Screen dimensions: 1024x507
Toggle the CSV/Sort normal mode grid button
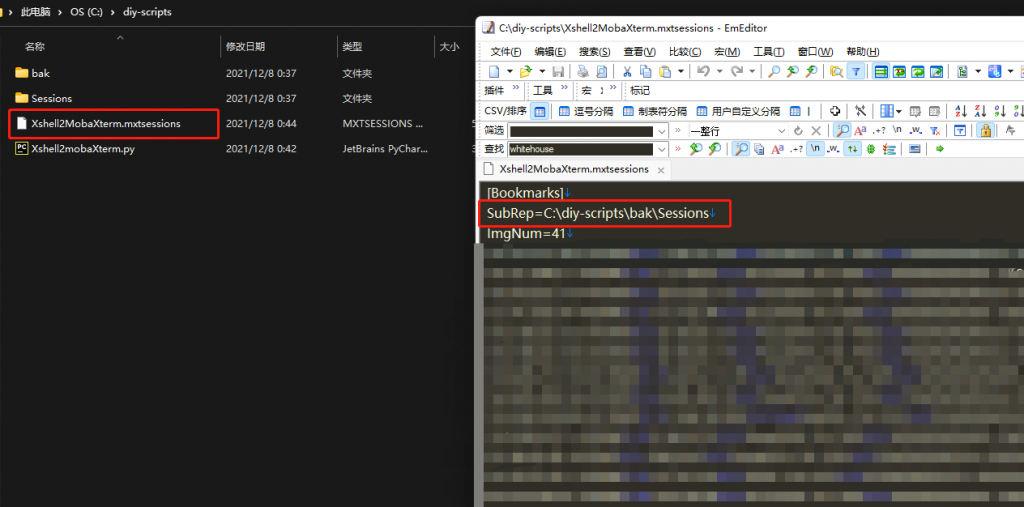click(539, 111)
